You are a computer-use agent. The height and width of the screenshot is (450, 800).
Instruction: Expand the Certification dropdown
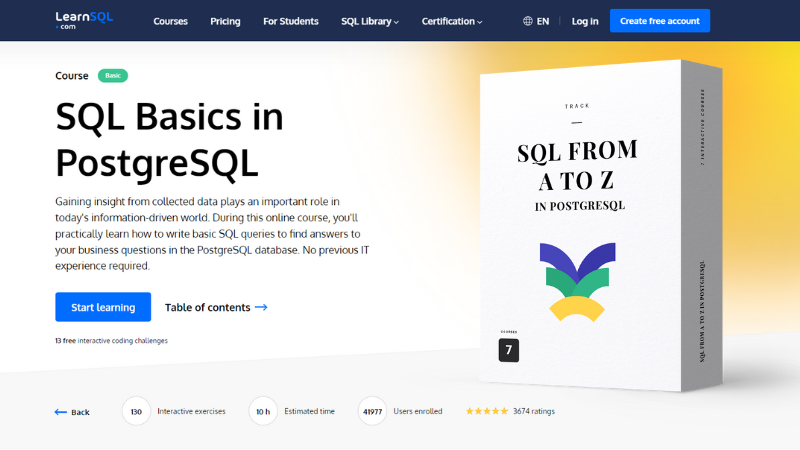point(452,21)
